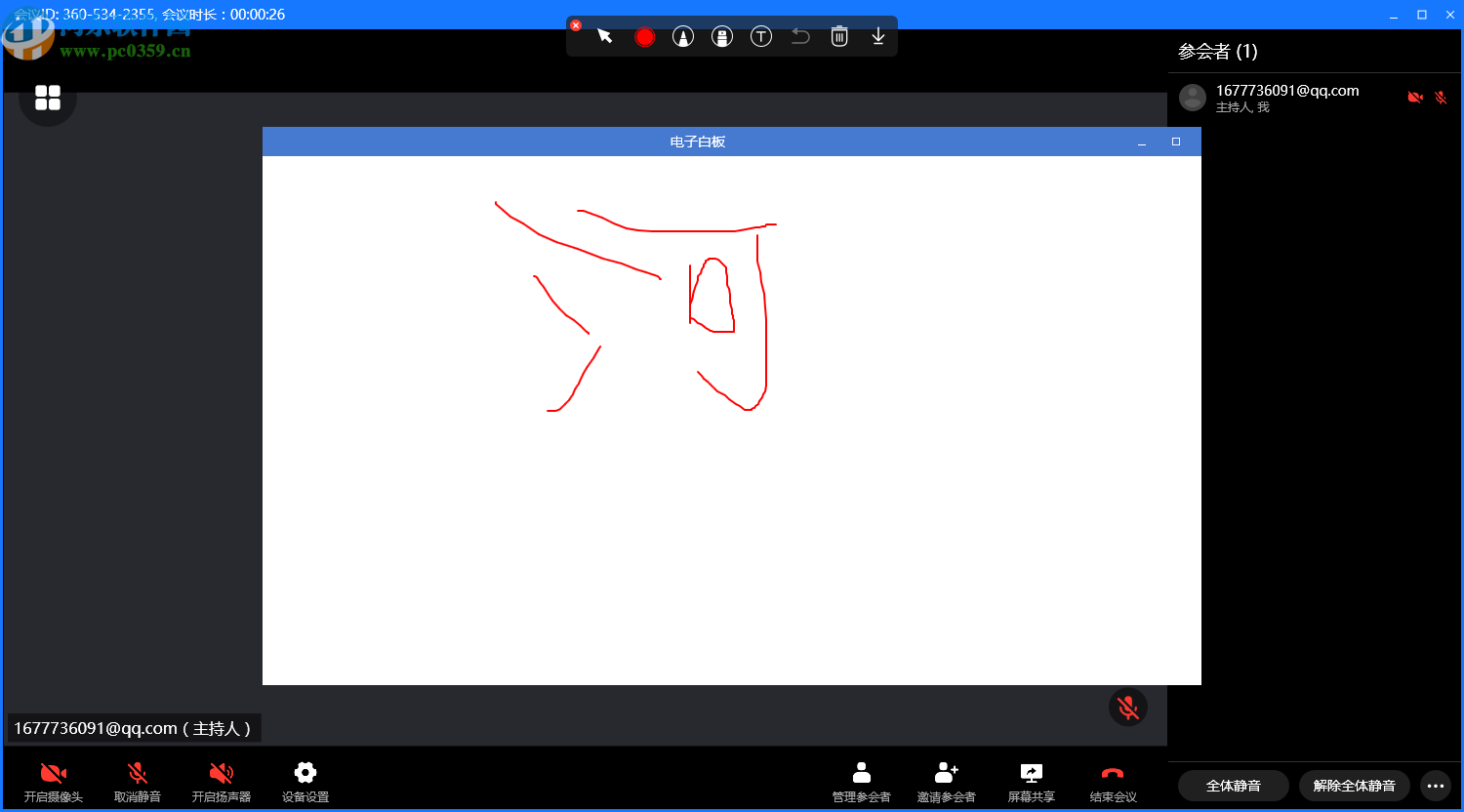1464x812 pixels.
Task: Close the floating whiteboard toolbar
Action: pos(576,25)
